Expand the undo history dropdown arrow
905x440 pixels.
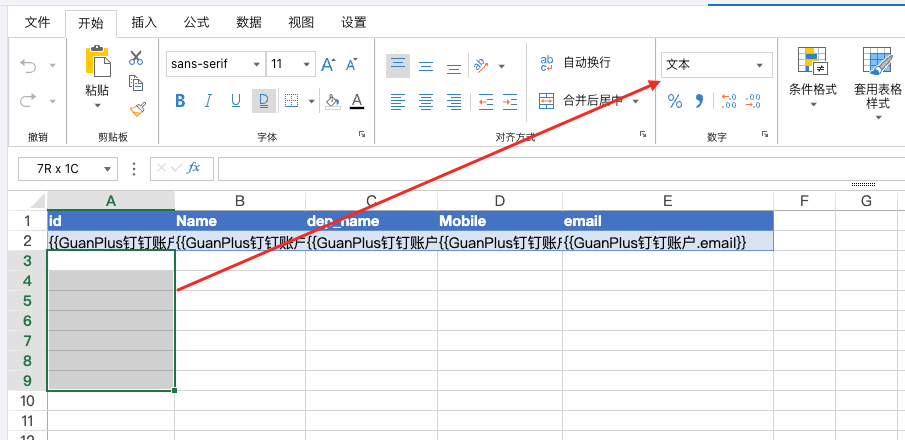[x=53, y=66]
